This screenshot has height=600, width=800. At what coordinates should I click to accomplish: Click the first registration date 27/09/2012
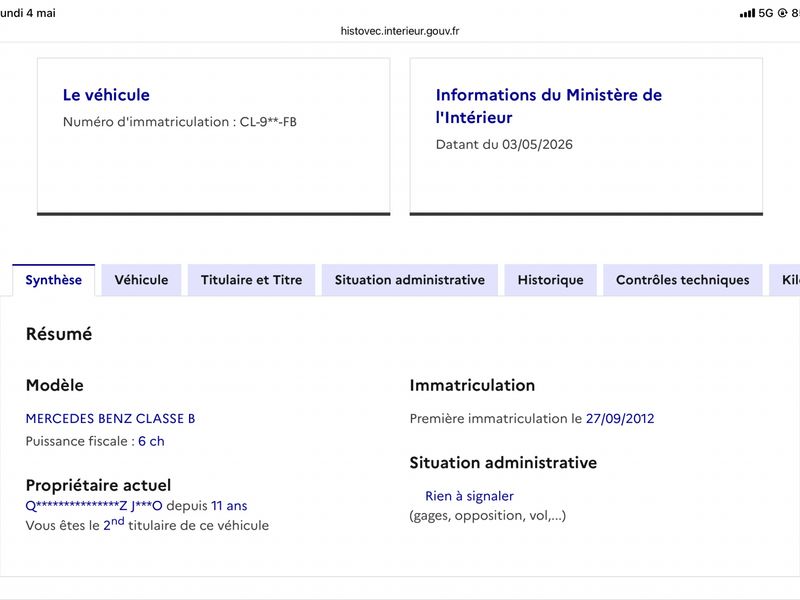620,418
